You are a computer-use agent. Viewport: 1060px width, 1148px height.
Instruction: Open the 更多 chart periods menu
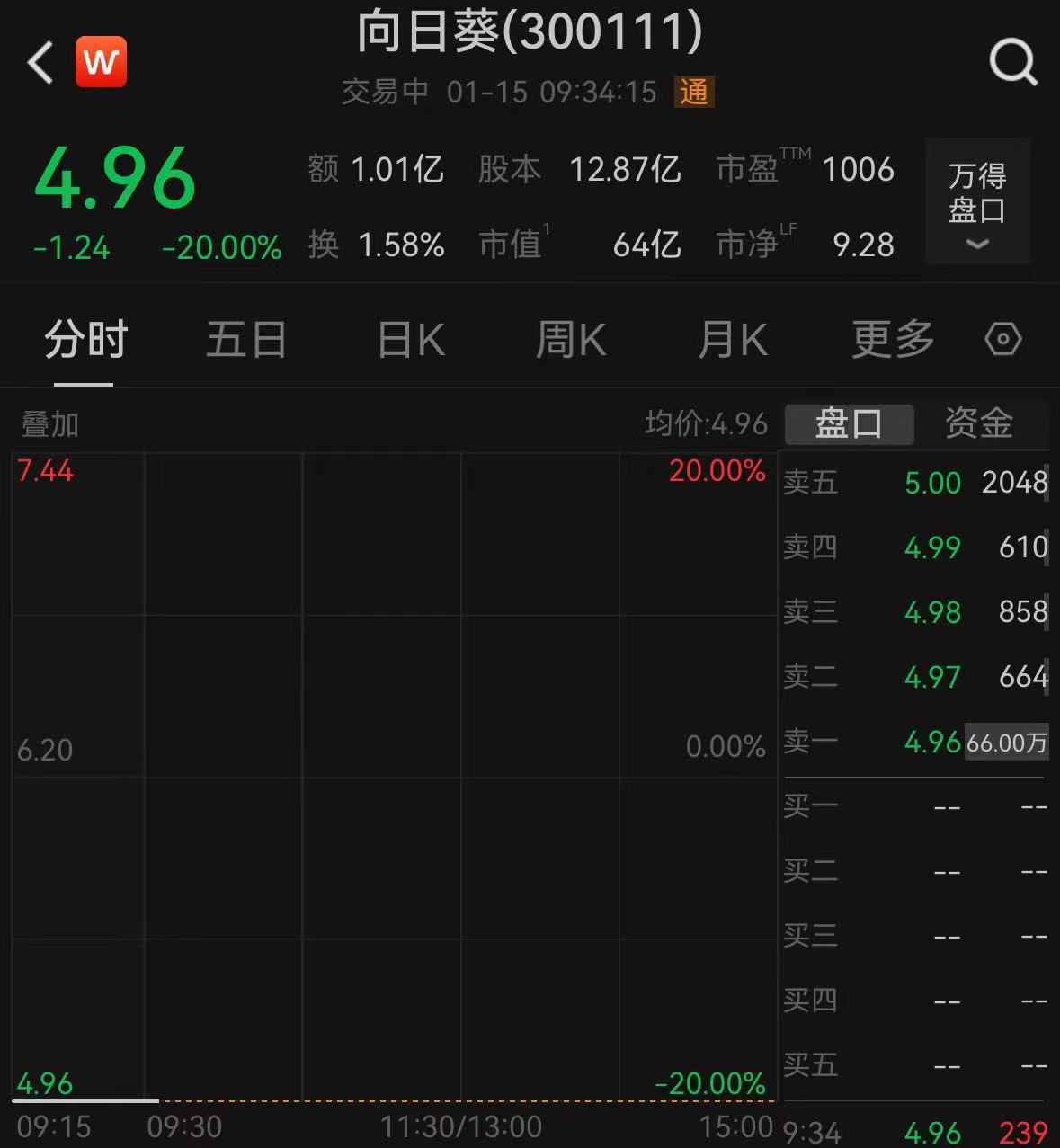pos(893,340)
